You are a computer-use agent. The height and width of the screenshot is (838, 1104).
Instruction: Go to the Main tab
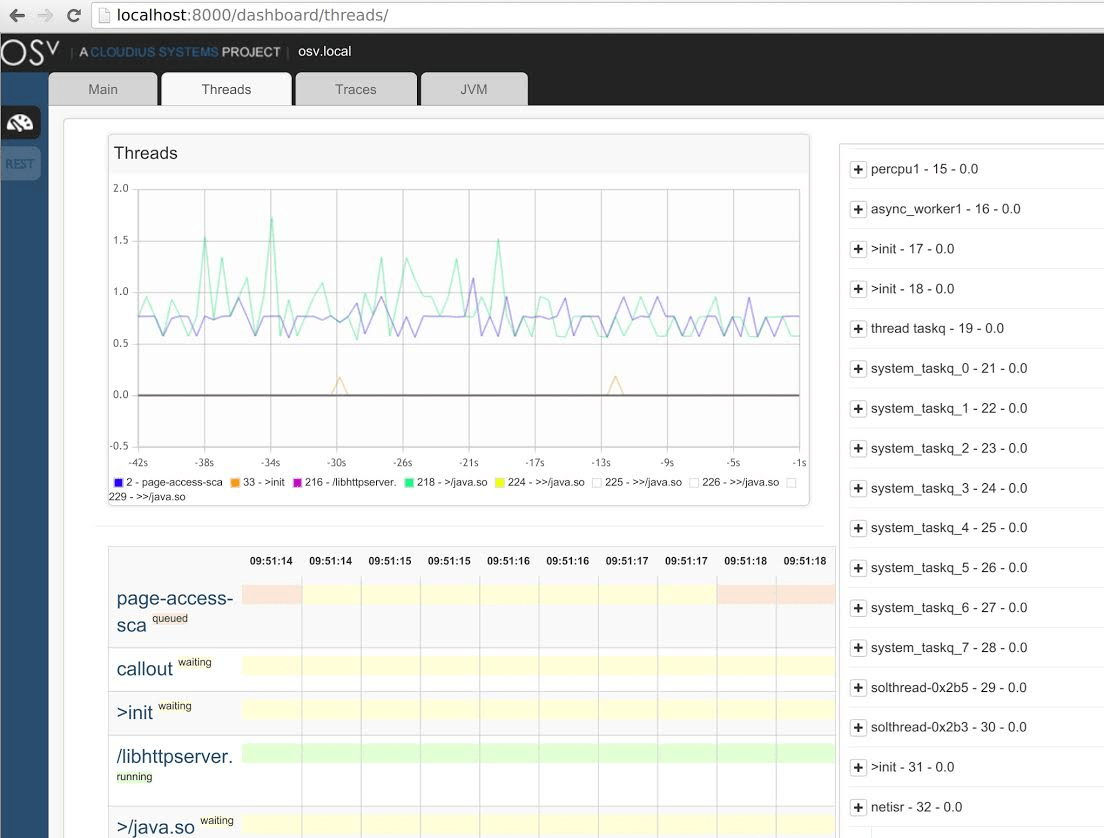click(x=103, y=89)
